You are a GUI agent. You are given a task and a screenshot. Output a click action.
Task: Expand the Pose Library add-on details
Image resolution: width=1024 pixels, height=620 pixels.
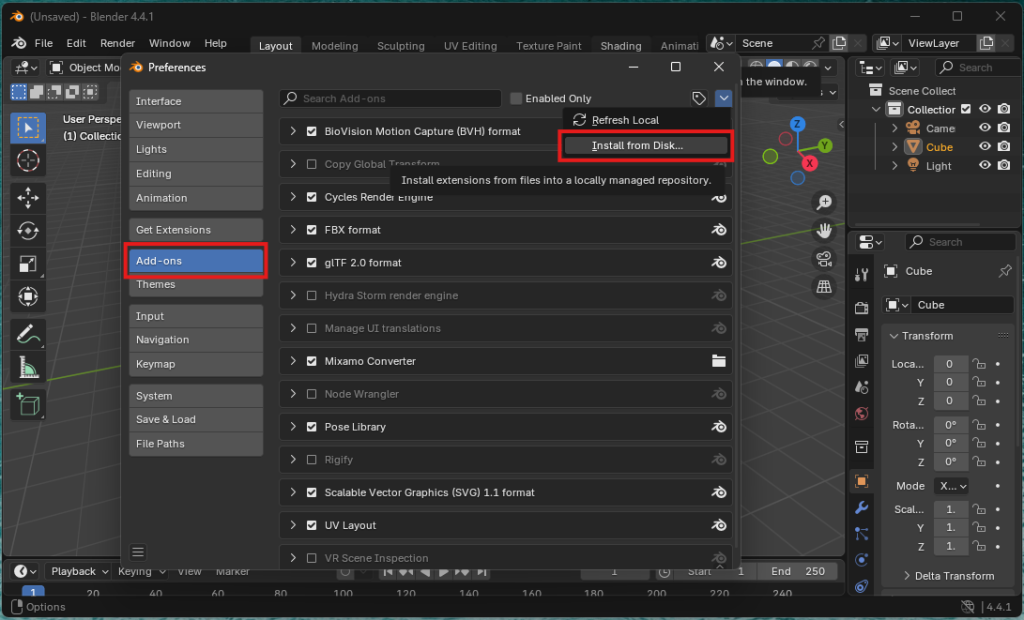293,427
